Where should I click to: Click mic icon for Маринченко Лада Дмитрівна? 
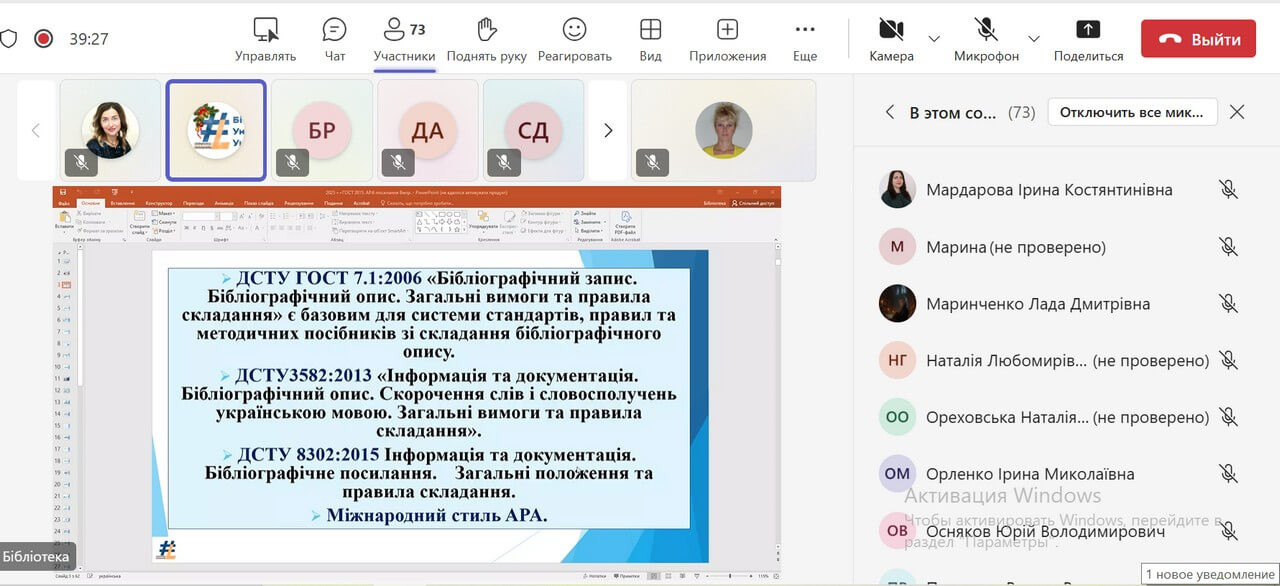pyautogui.click(x=1228, y=303)
